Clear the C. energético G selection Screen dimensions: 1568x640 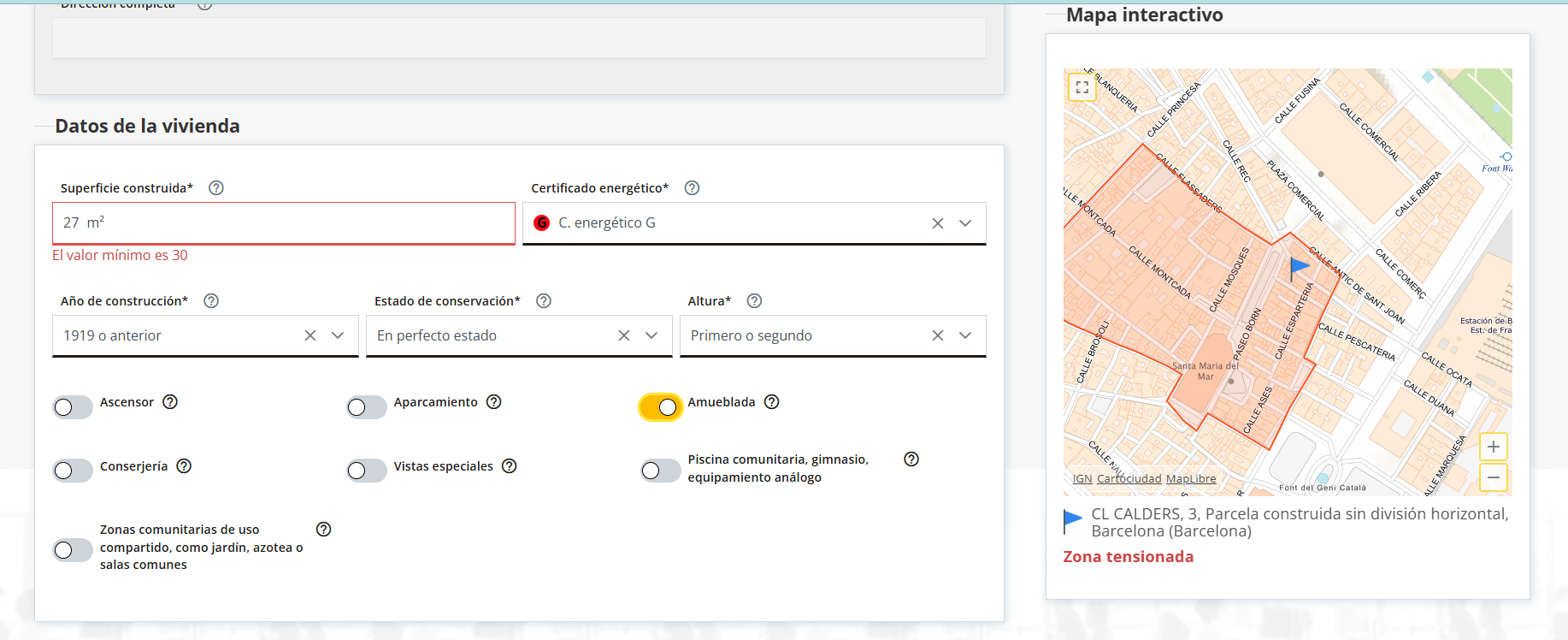click(x=938, y=223)
